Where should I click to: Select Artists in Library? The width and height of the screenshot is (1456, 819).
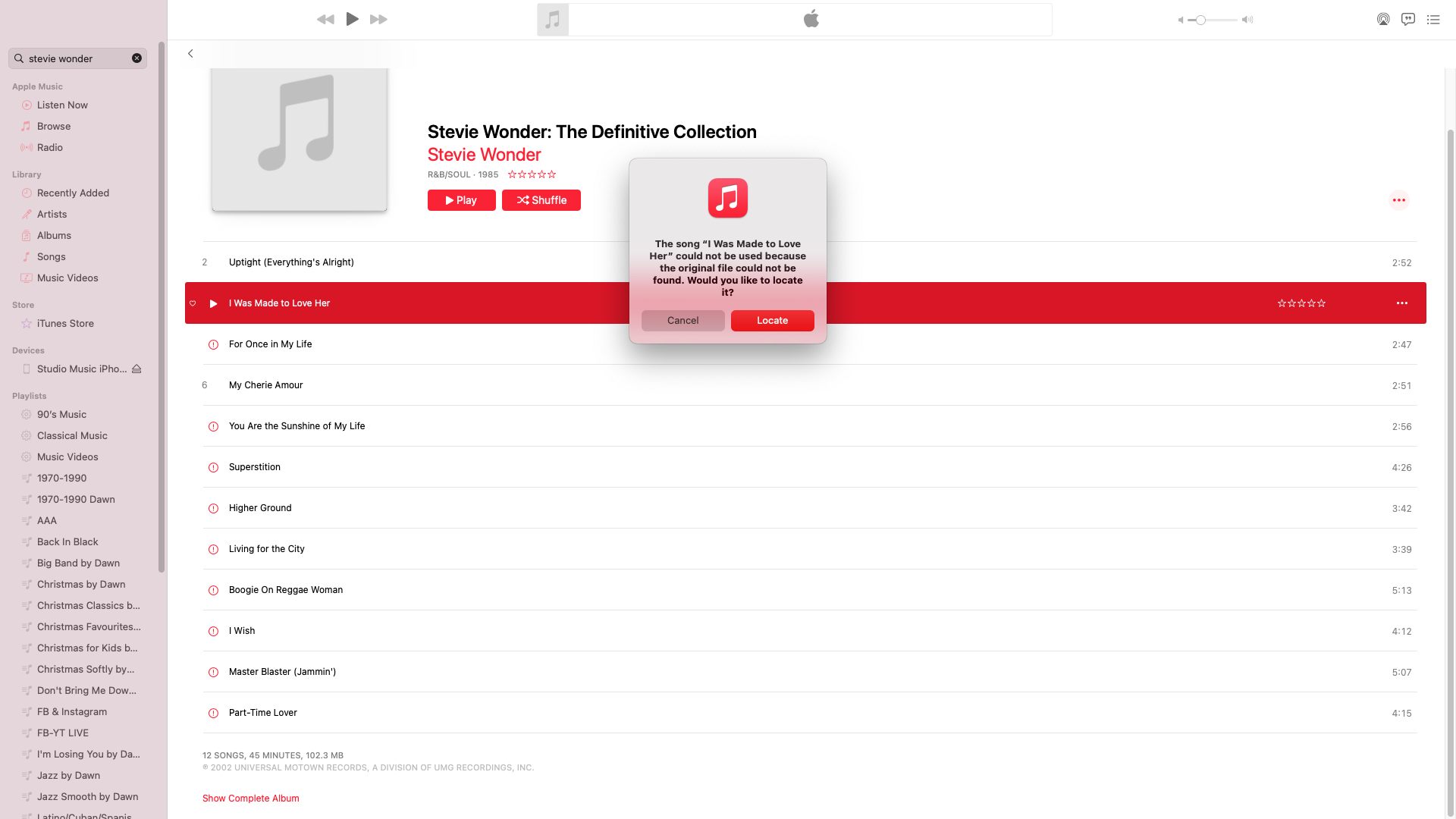52,215
